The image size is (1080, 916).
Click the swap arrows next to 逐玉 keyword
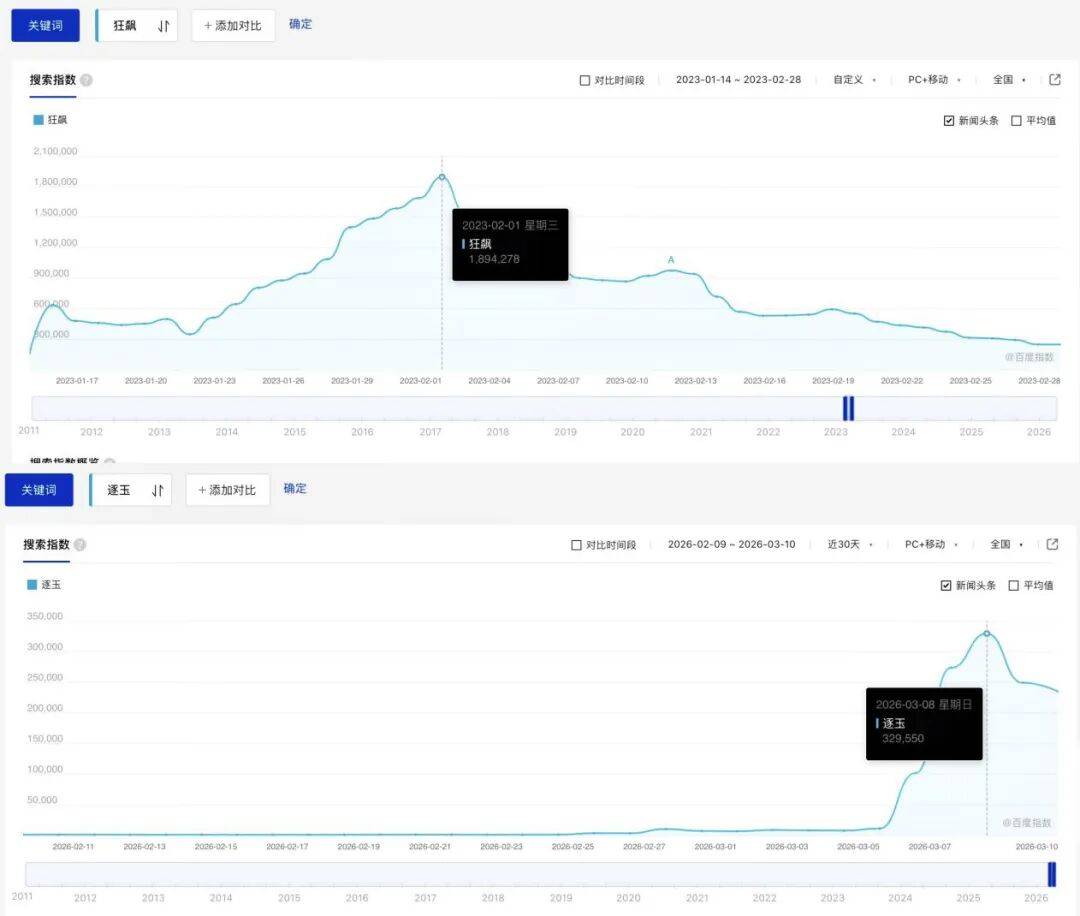click(x=158, y=490)
